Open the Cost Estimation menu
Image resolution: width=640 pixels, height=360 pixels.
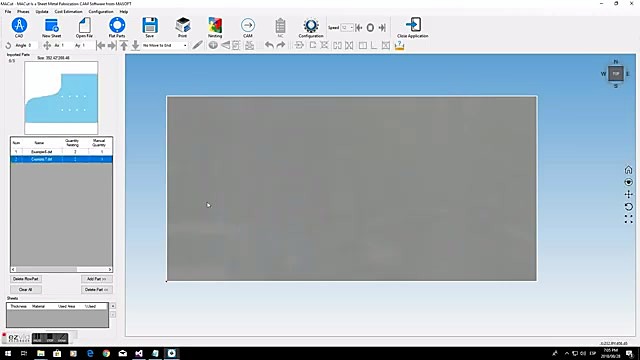[69, 11]
